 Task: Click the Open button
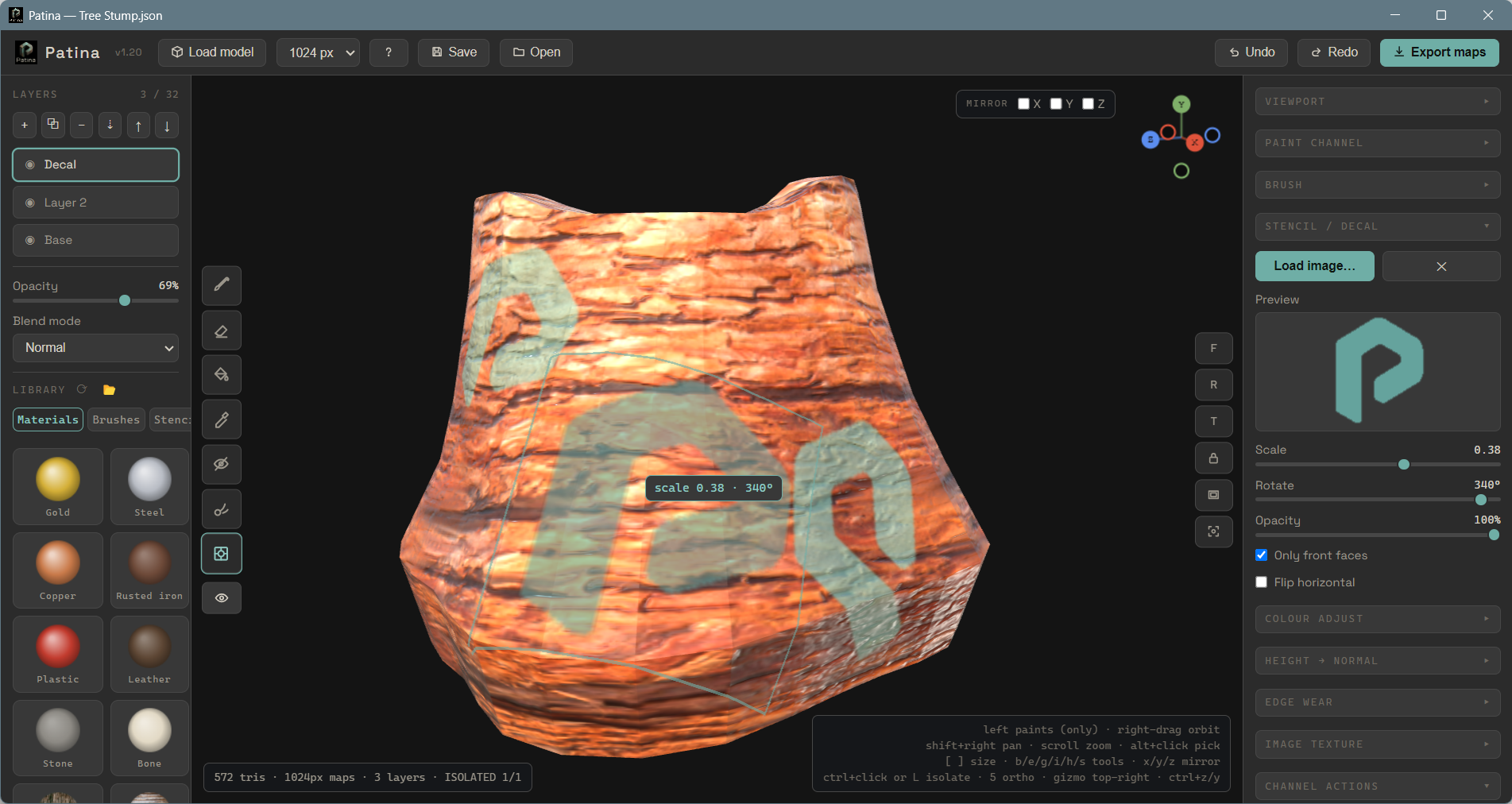536,52
